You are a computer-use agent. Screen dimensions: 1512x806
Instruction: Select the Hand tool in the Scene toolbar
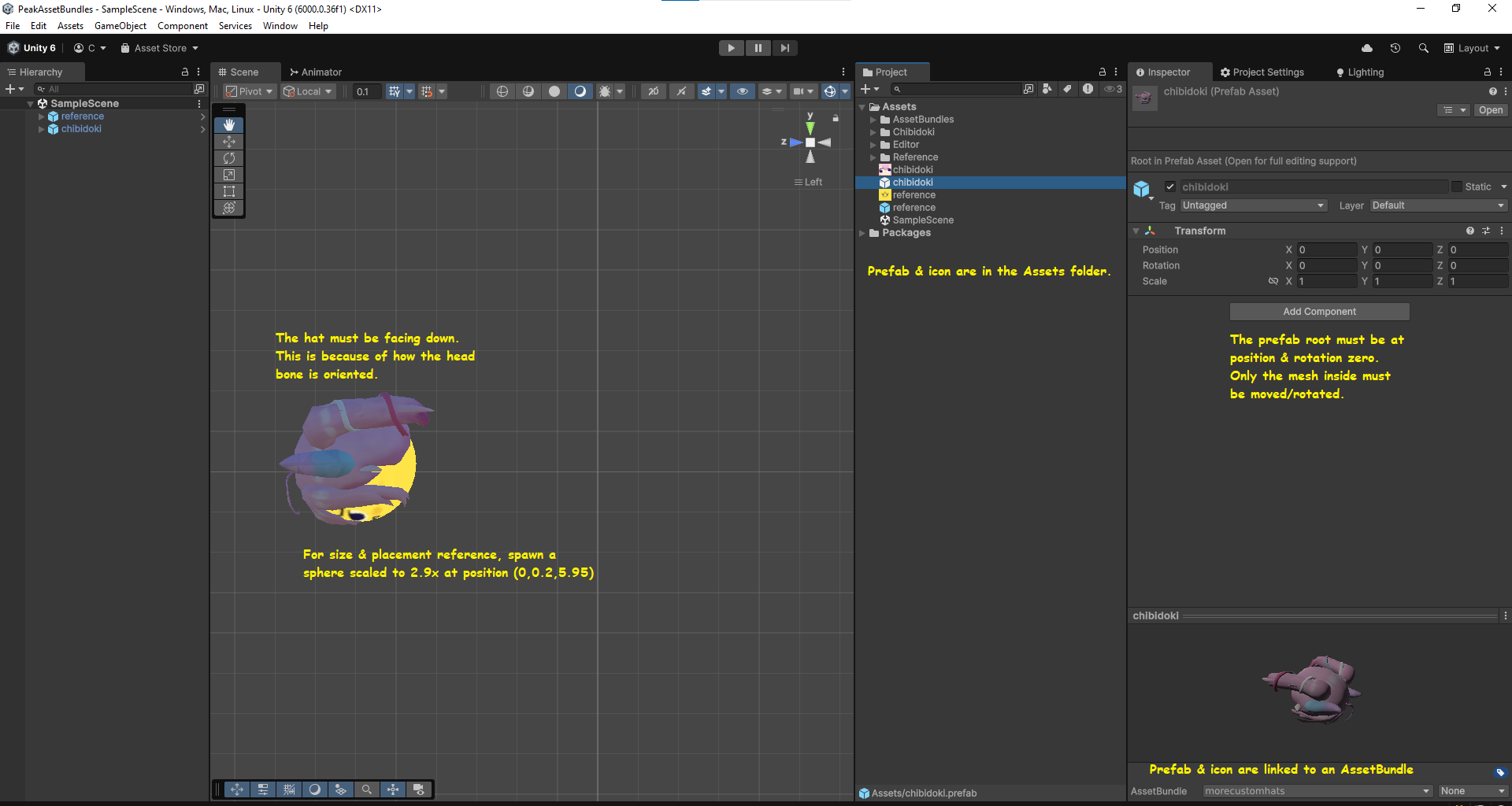[x=229, y=125]
